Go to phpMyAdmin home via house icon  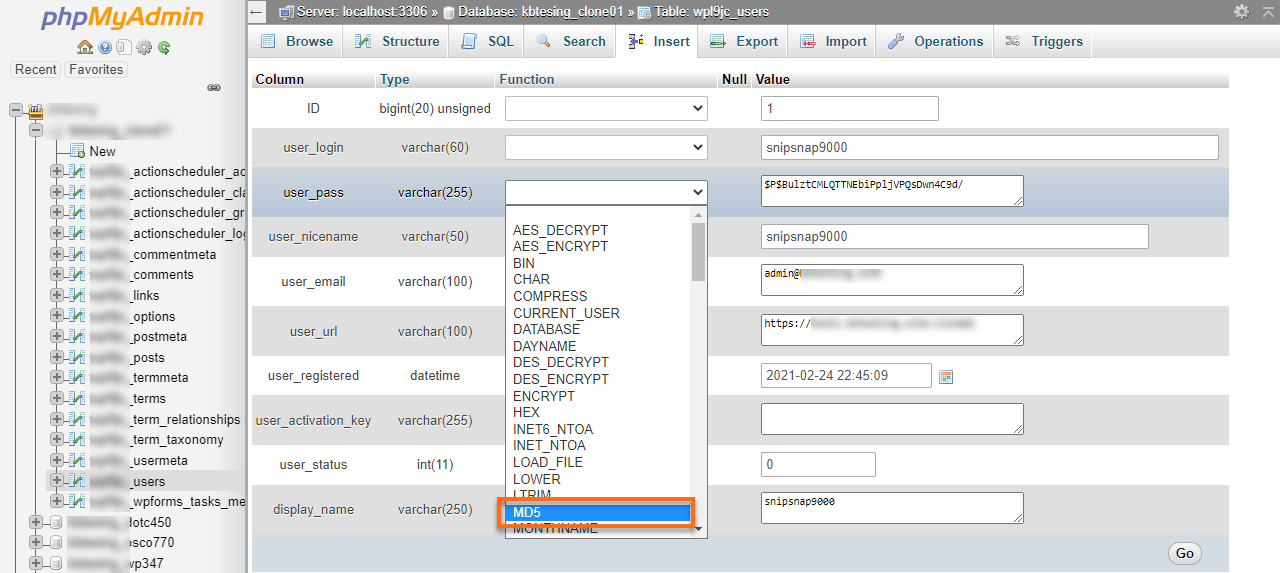point(85,47)
